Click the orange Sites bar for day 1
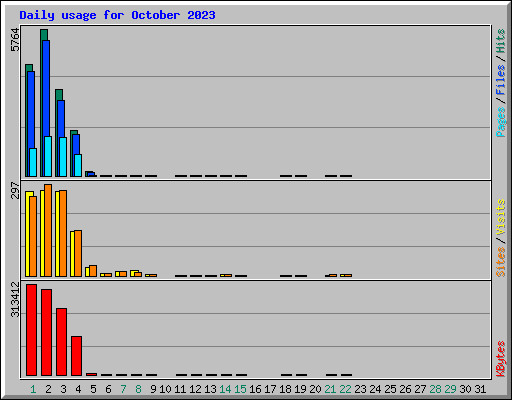Screen dimensions: 512x400 coord(33,236)
